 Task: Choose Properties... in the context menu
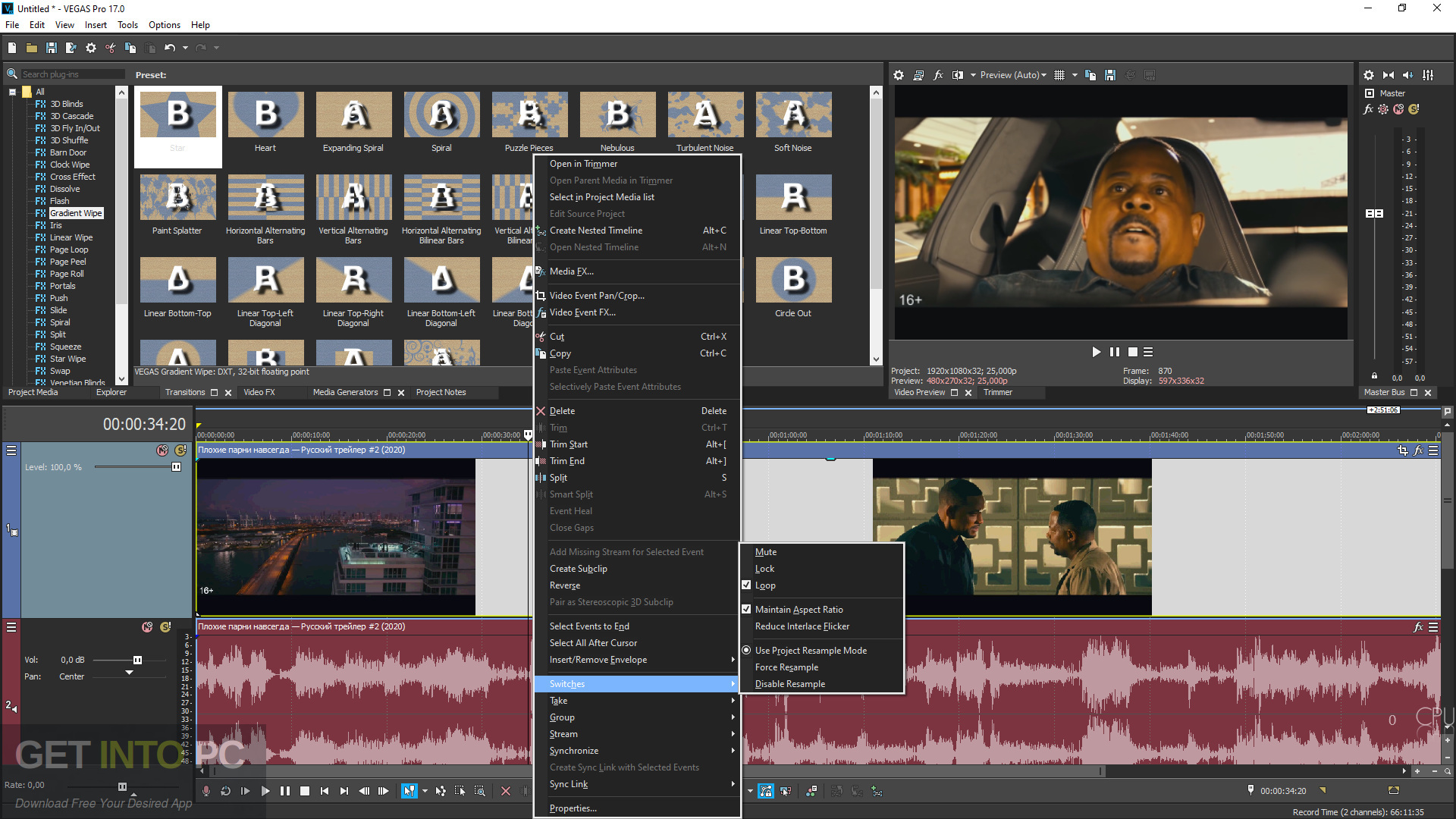636,808
